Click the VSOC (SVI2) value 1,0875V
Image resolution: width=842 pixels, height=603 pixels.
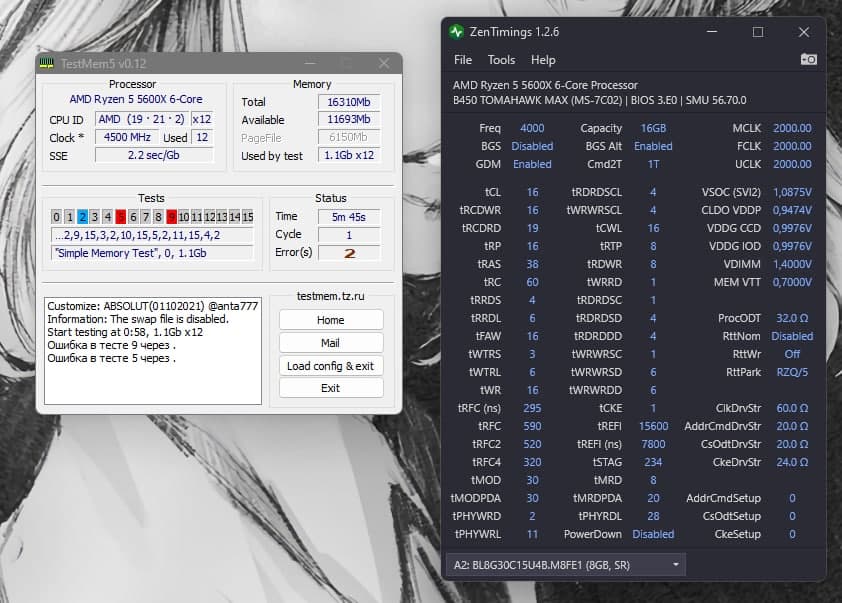pyautogui.click(x=792, y=192)
